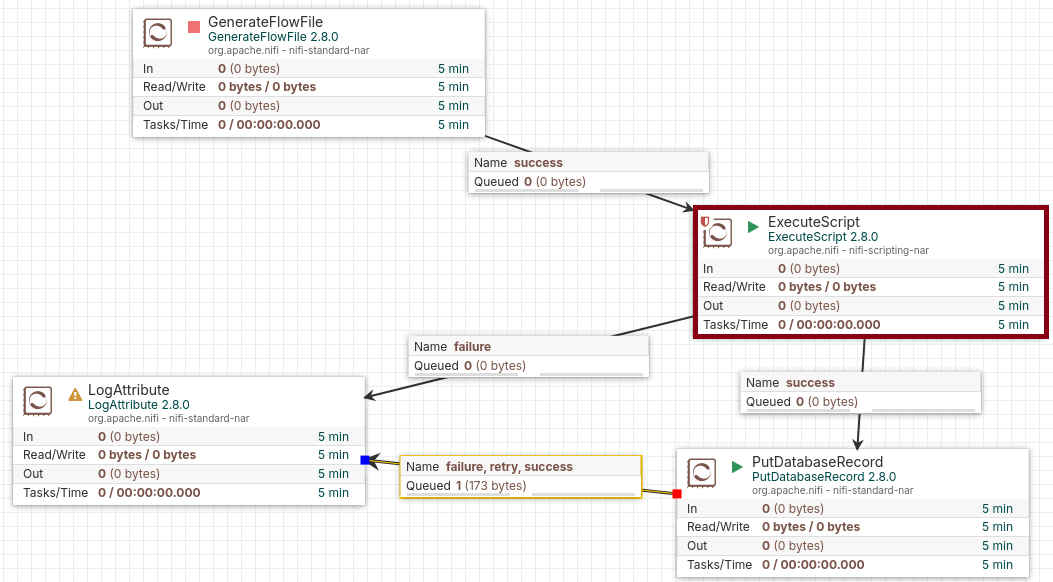Click the Read/Write row of LogAttribute
1053x582 pixels.
189,455
